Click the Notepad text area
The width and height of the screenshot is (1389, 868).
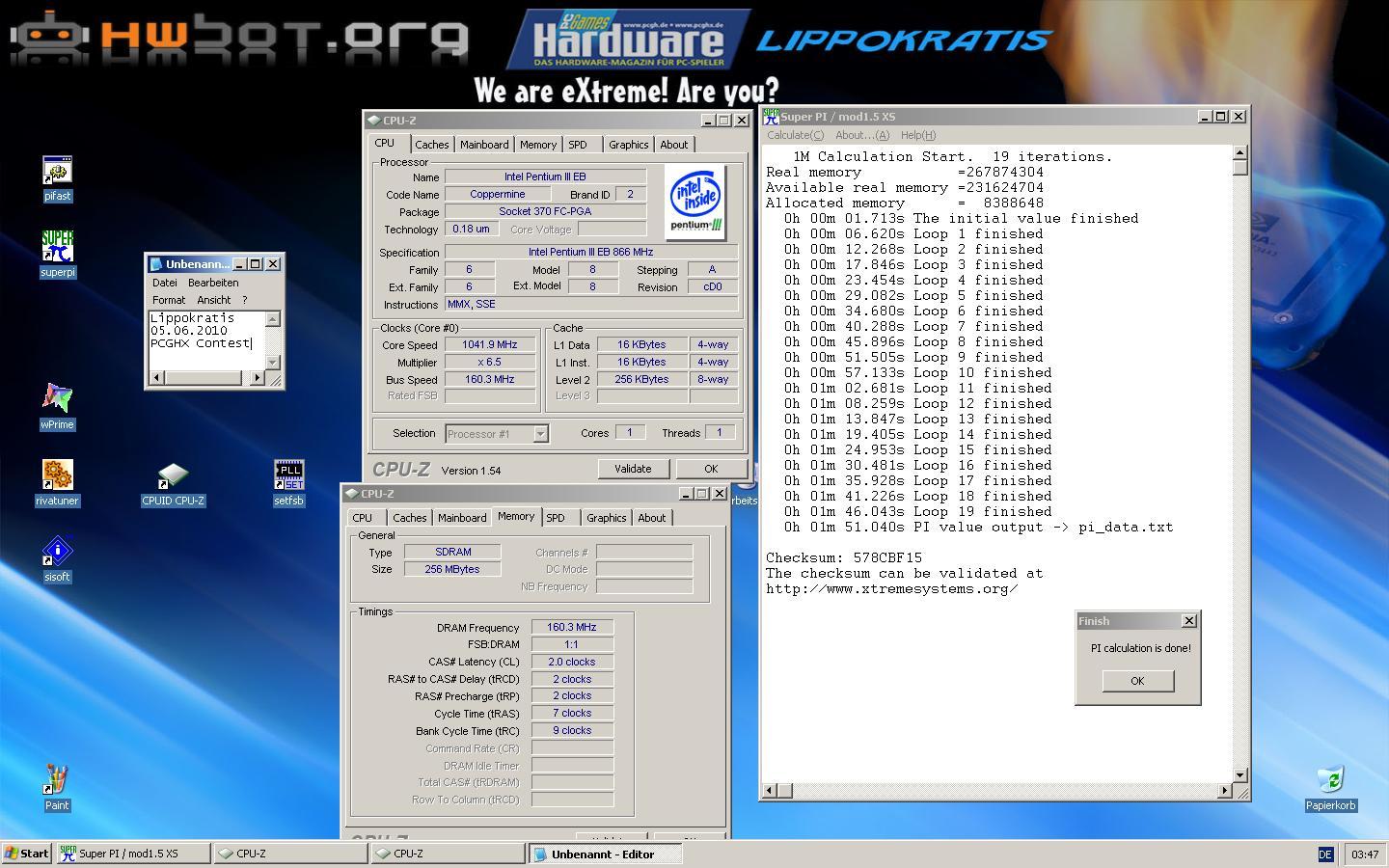click(x=206, y=340)
